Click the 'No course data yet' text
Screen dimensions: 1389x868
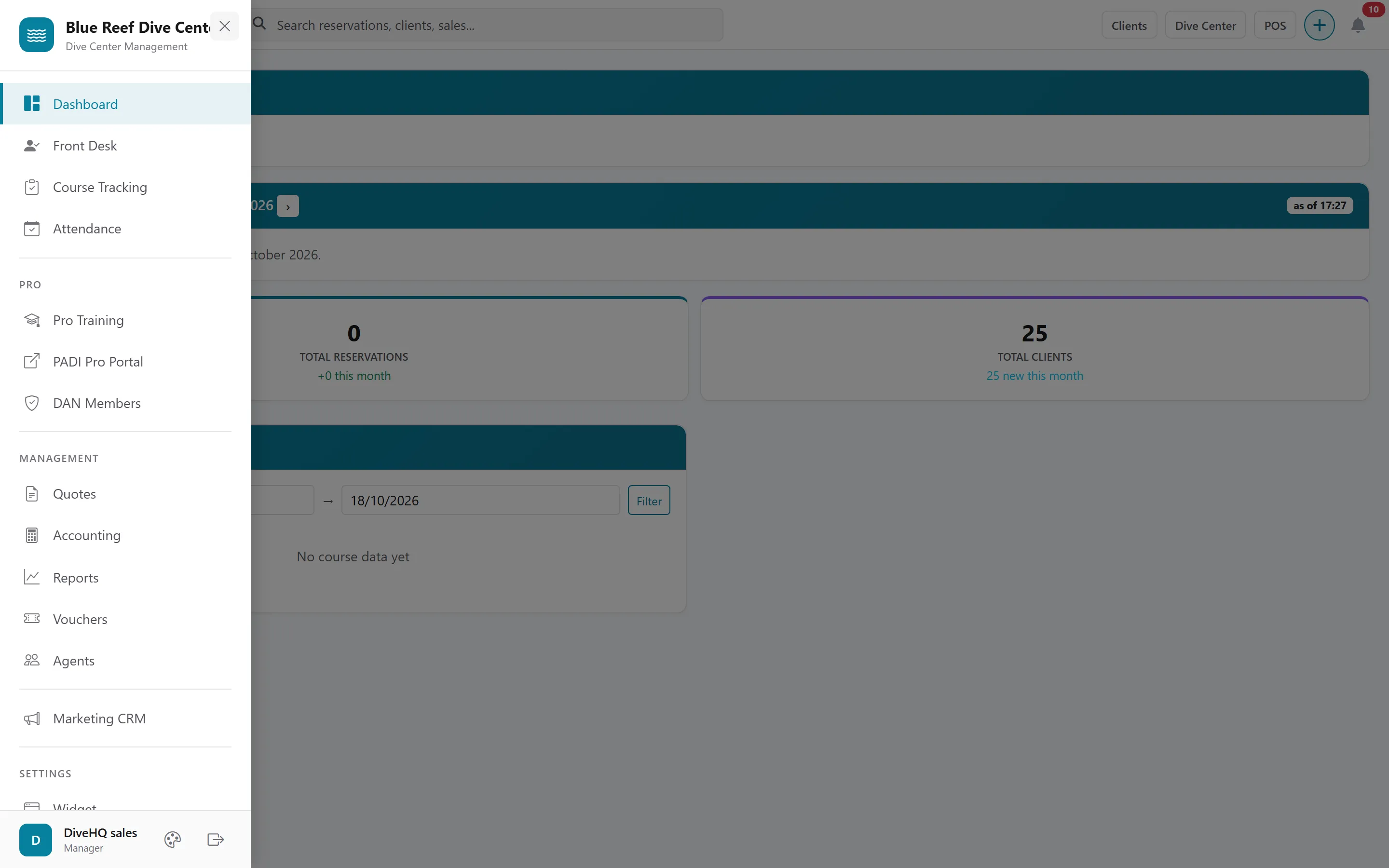pos(353,557)
